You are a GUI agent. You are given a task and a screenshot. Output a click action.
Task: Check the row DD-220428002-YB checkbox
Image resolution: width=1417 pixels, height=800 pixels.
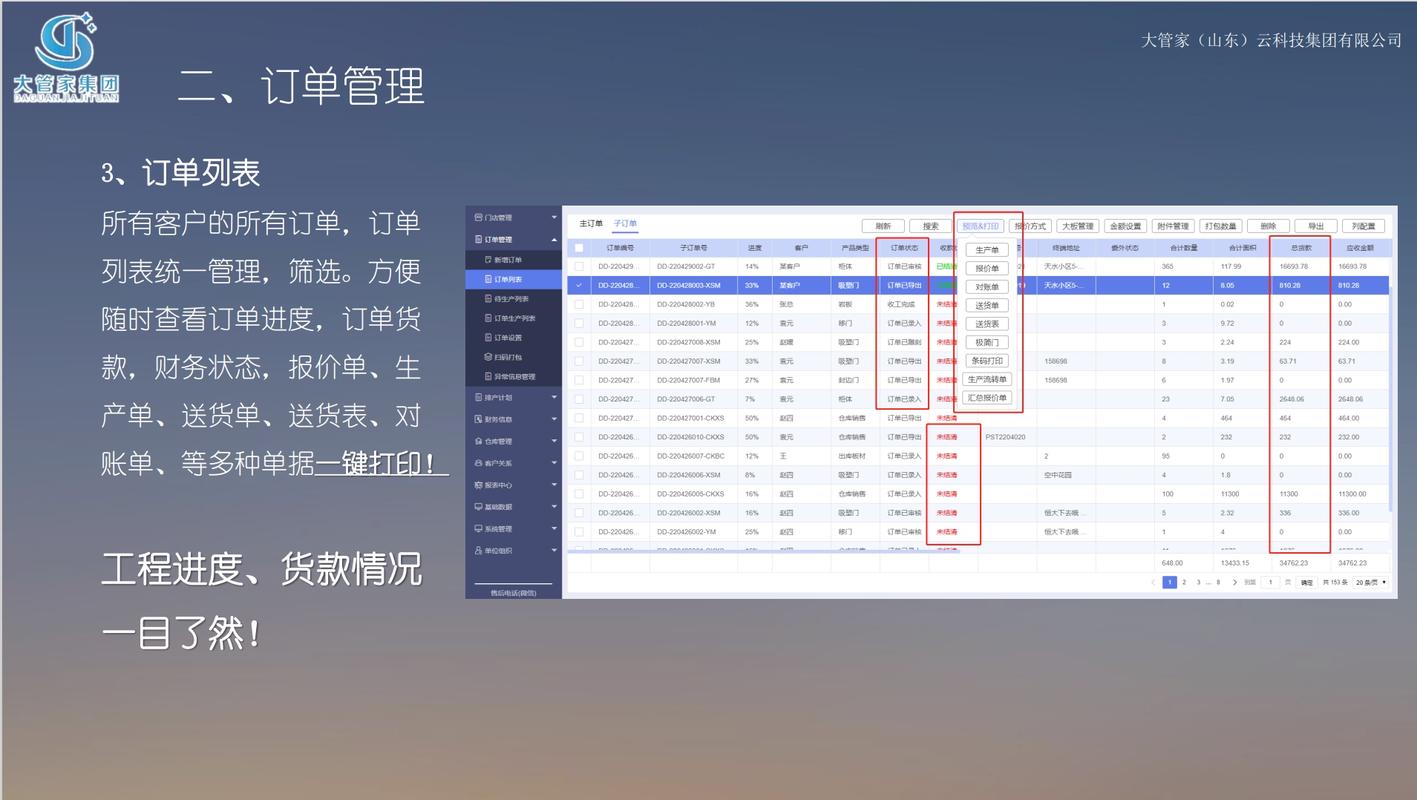(579, 304)
